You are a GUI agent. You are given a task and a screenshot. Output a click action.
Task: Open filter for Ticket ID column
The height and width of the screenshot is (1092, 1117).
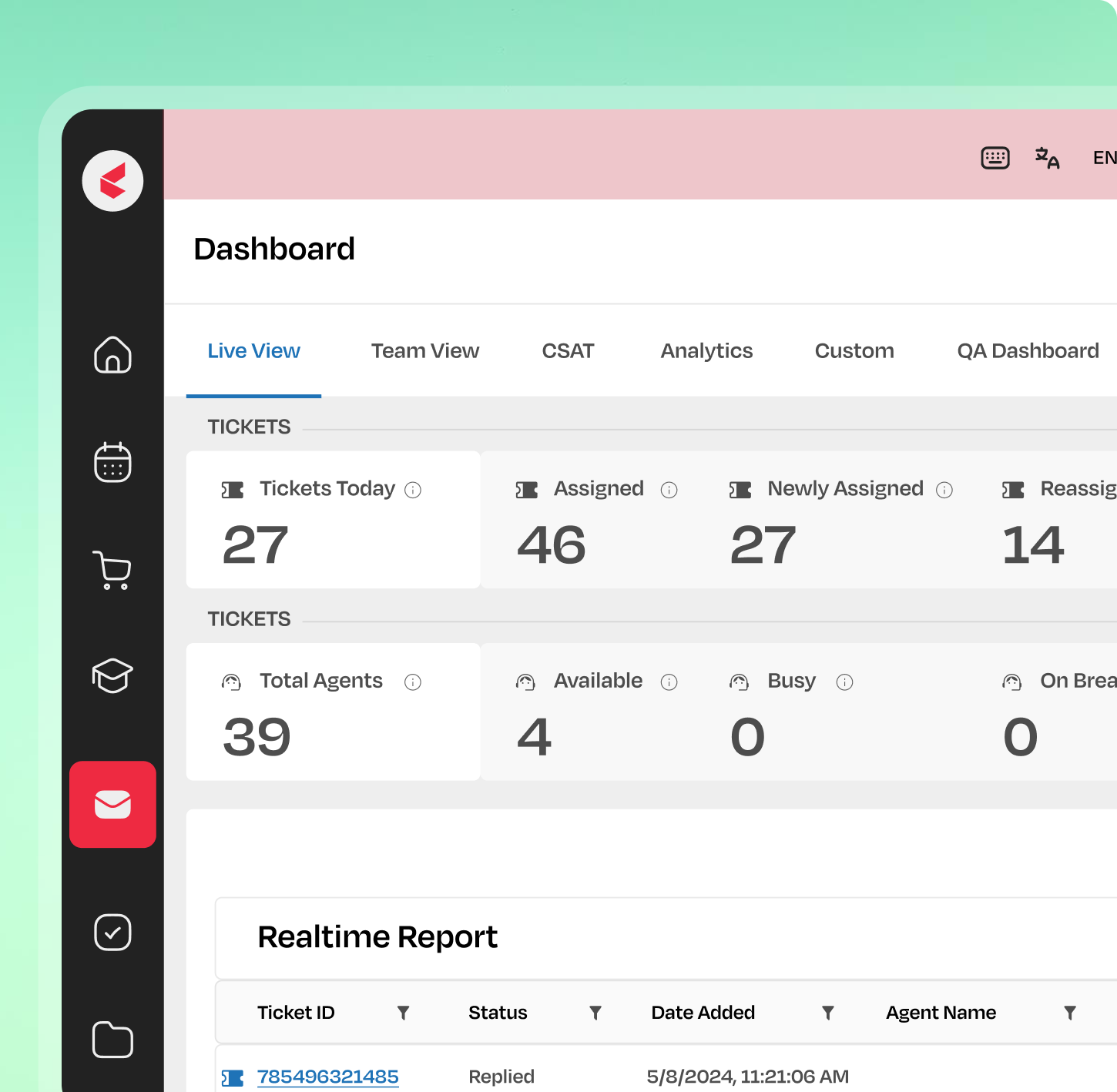click(403, 1013)
